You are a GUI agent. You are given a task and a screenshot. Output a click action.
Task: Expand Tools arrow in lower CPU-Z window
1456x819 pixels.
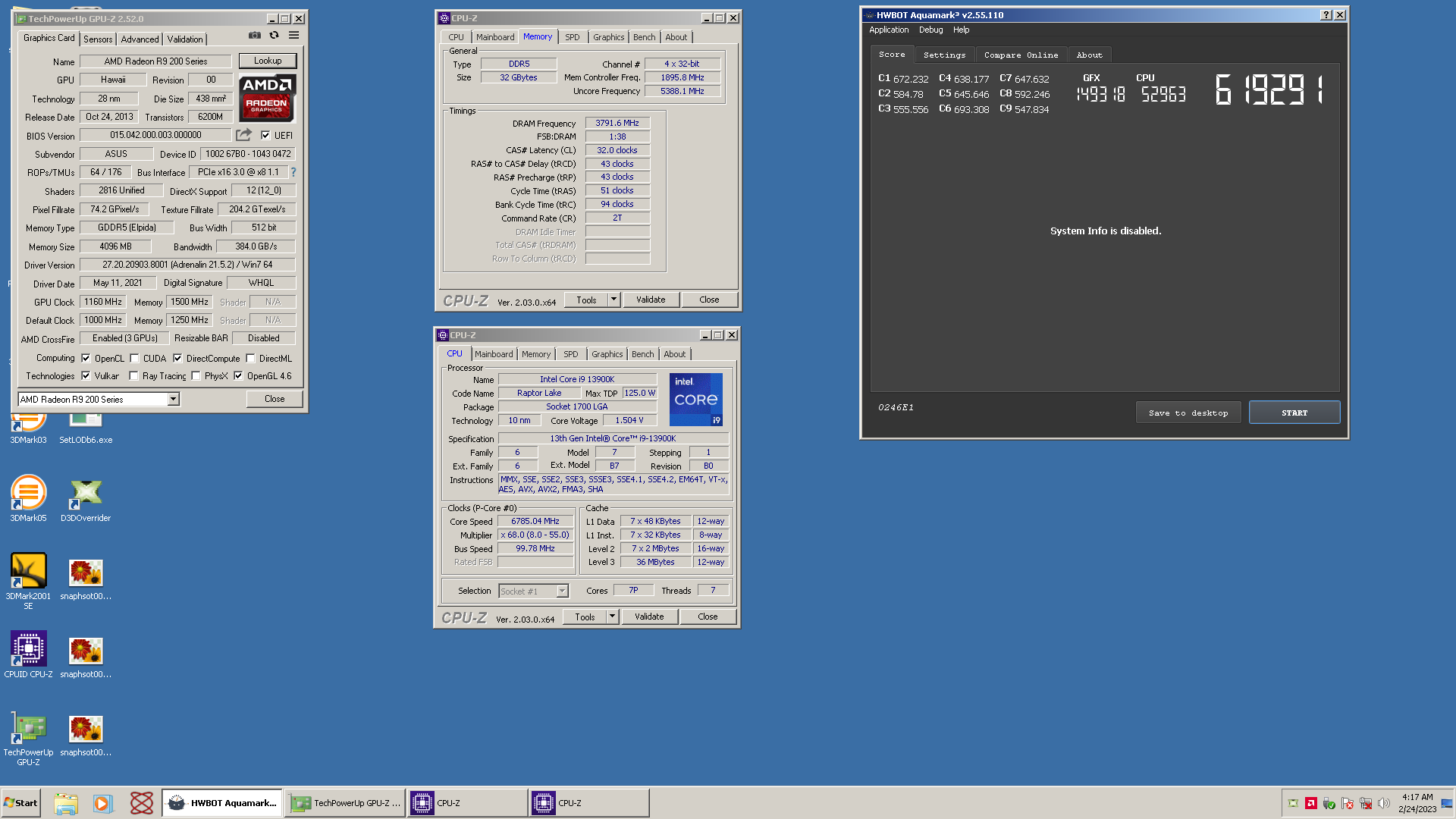(612, 617)
